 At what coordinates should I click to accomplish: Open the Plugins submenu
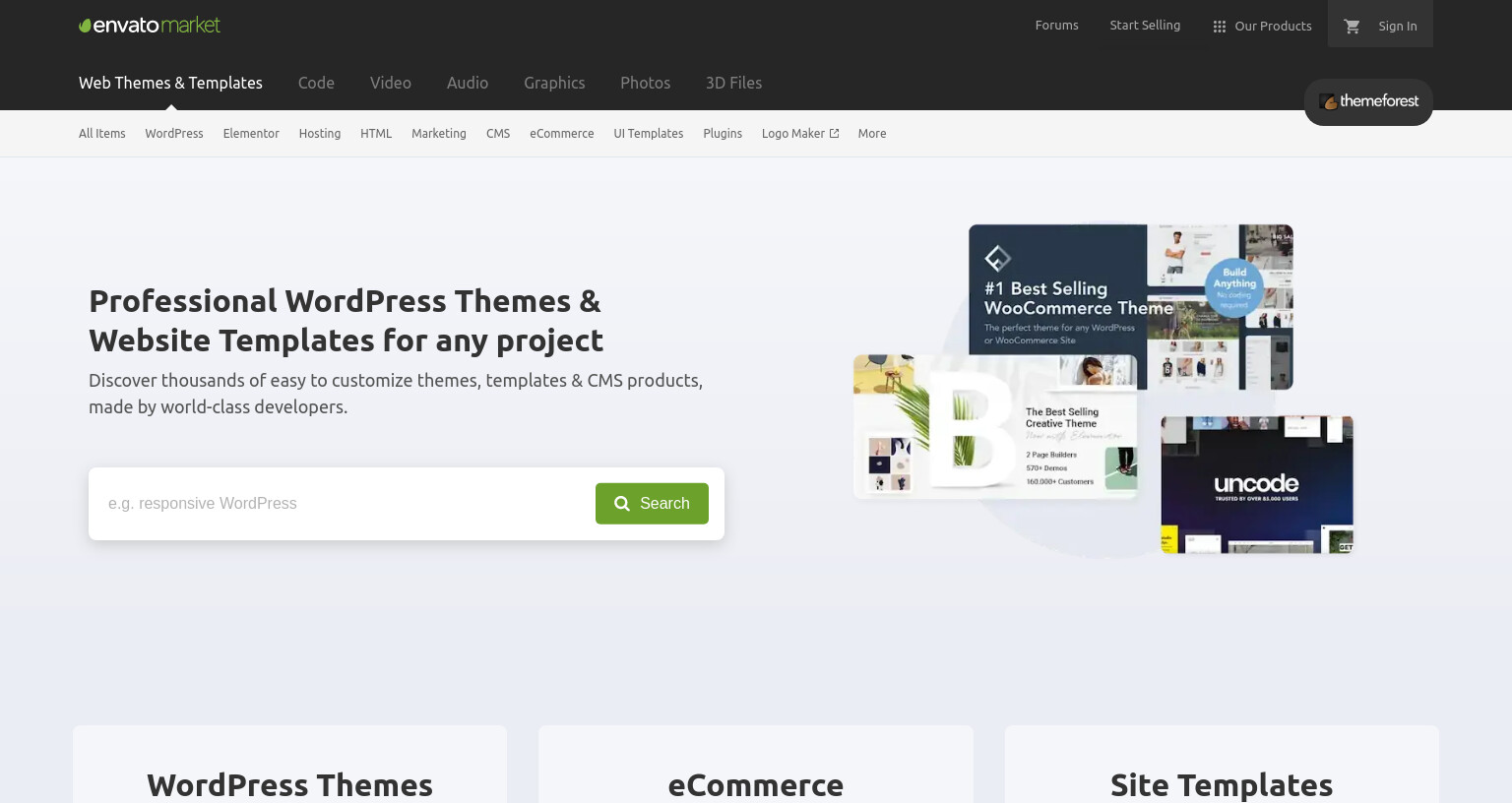pos(723,134)
